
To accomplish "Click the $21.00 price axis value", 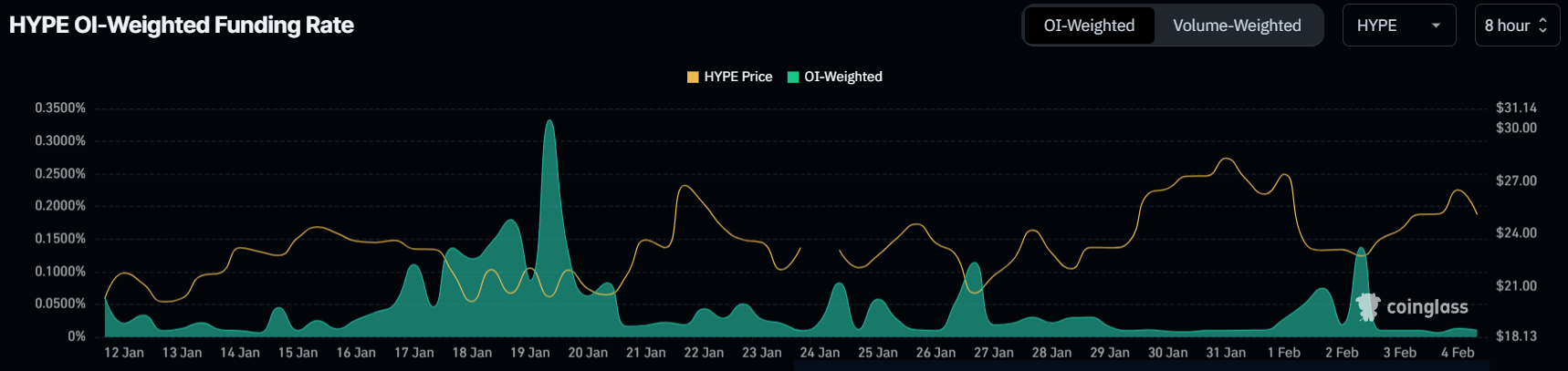I will (x=1516, y=286).
